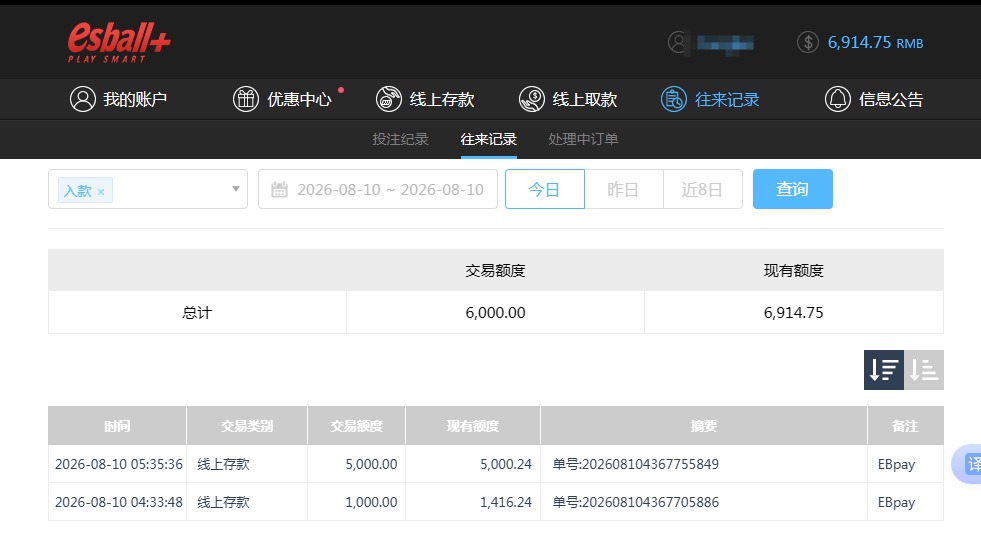Image resolution: width=981 pixels, height=533 pixels.
Task: Click the translate floating button
Action: (967, 464)
